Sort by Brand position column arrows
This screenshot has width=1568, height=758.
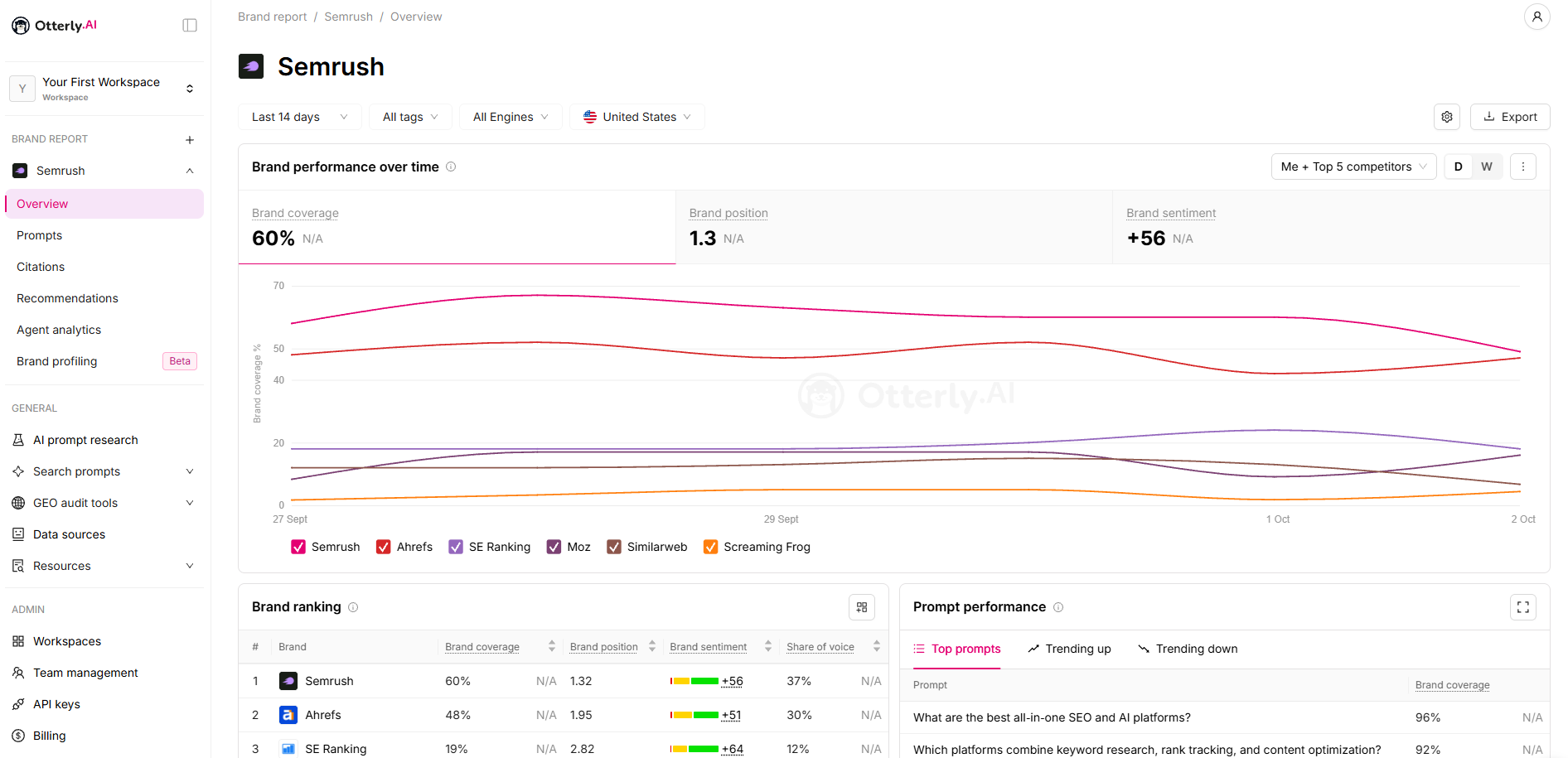652,646
